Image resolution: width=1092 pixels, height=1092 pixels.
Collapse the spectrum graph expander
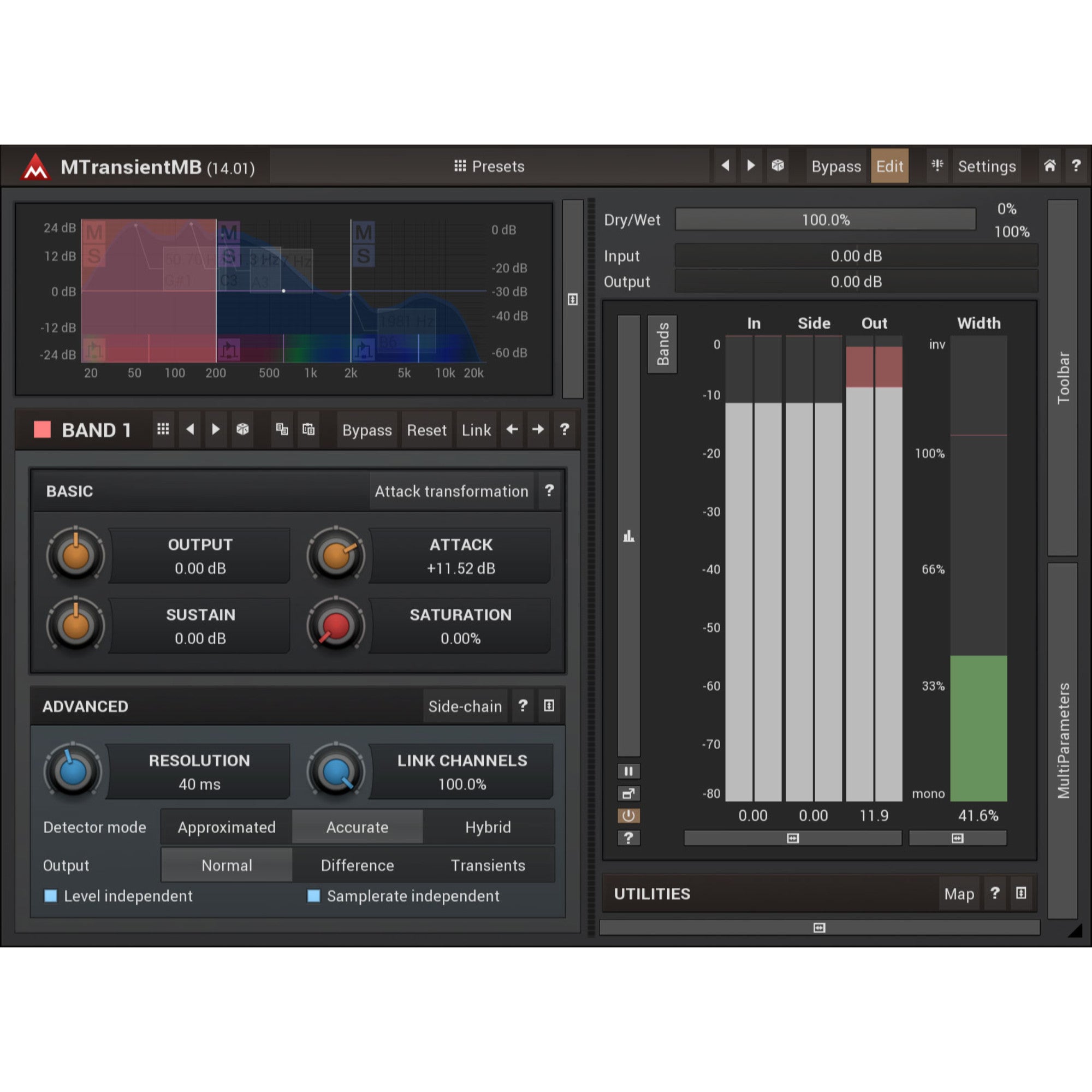click(x=573, y=299)
